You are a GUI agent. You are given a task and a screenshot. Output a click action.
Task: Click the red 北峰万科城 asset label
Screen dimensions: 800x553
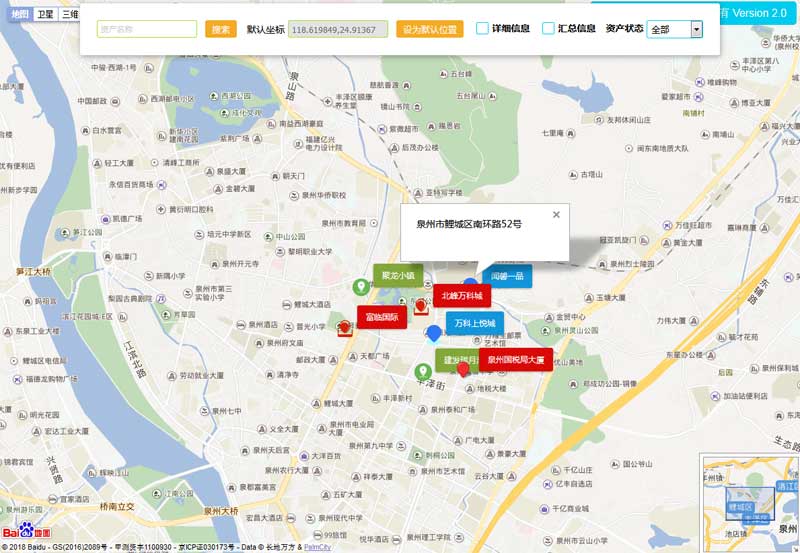462,295
